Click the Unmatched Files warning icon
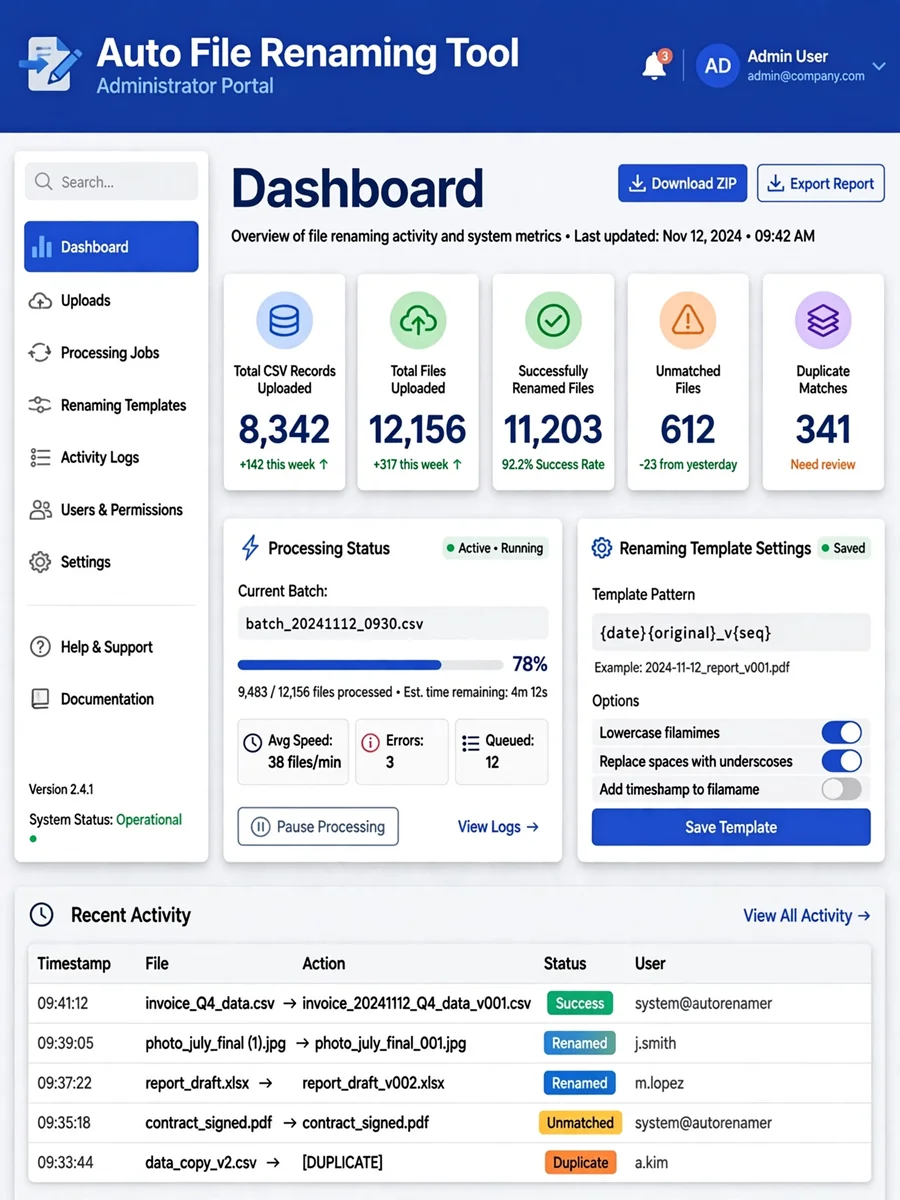Screen dimensions: 900x1200 pos(688,320)
